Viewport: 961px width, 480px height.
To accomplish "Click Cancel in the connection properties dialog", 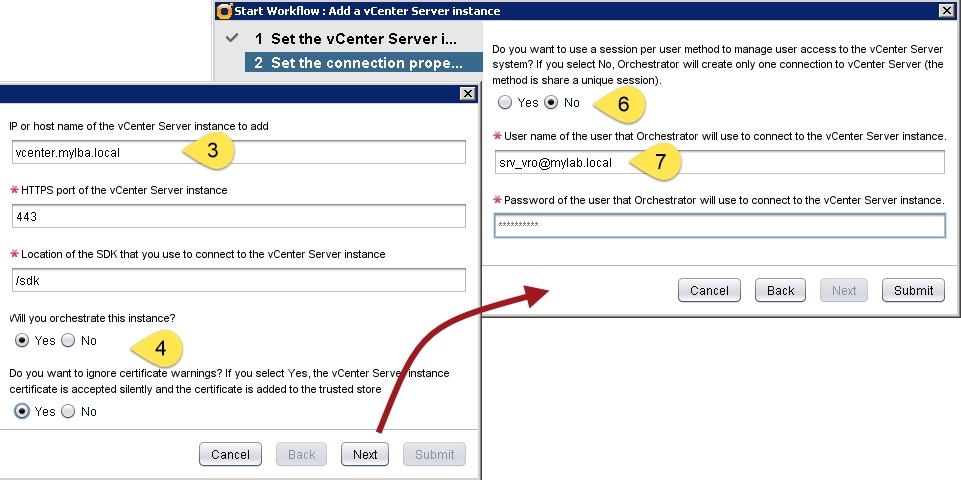I will coord(709,291).
